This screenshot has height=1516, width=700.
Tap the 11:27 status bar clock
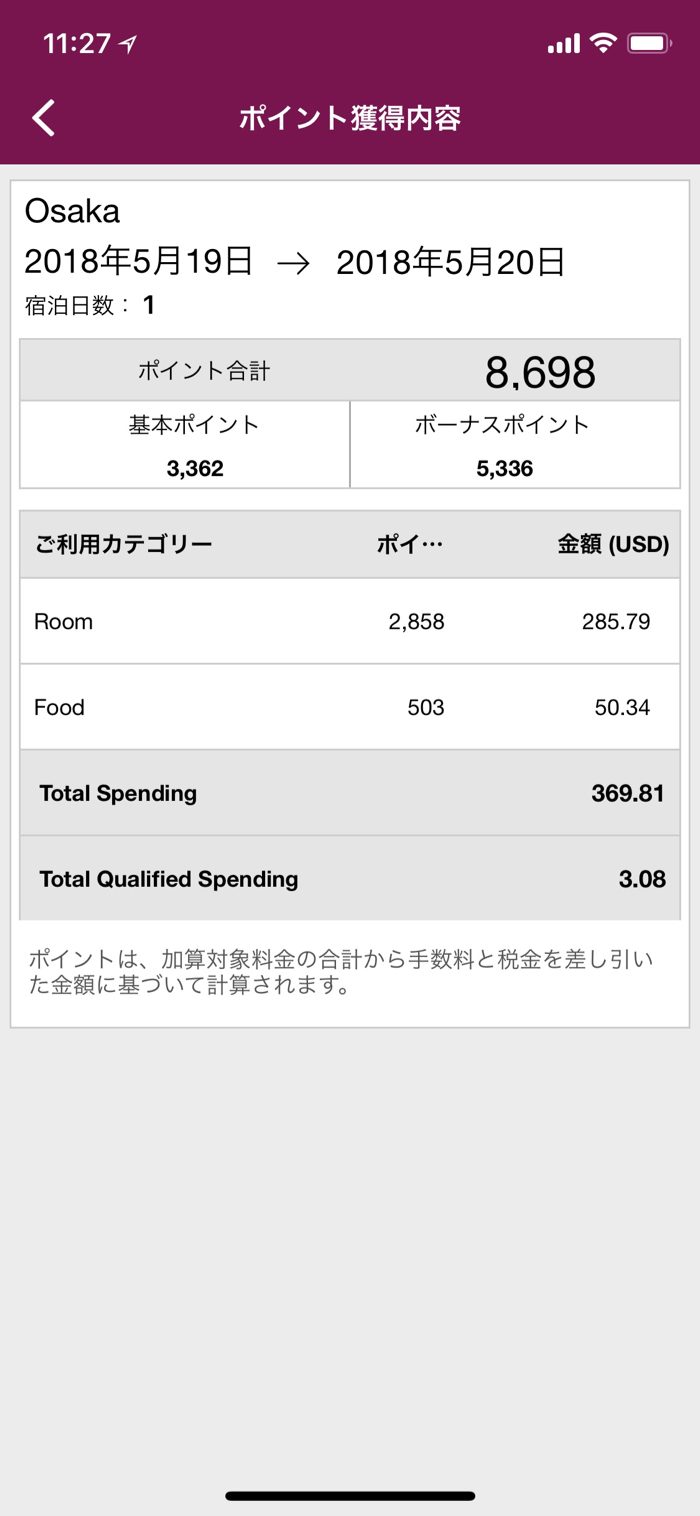(x=76, y=44)
